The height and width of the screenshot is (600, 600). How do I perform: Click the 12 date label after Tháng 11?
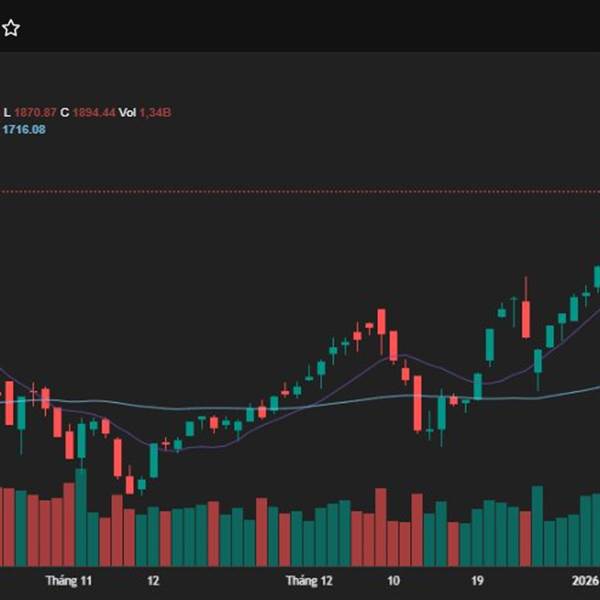tap(153, 580)
